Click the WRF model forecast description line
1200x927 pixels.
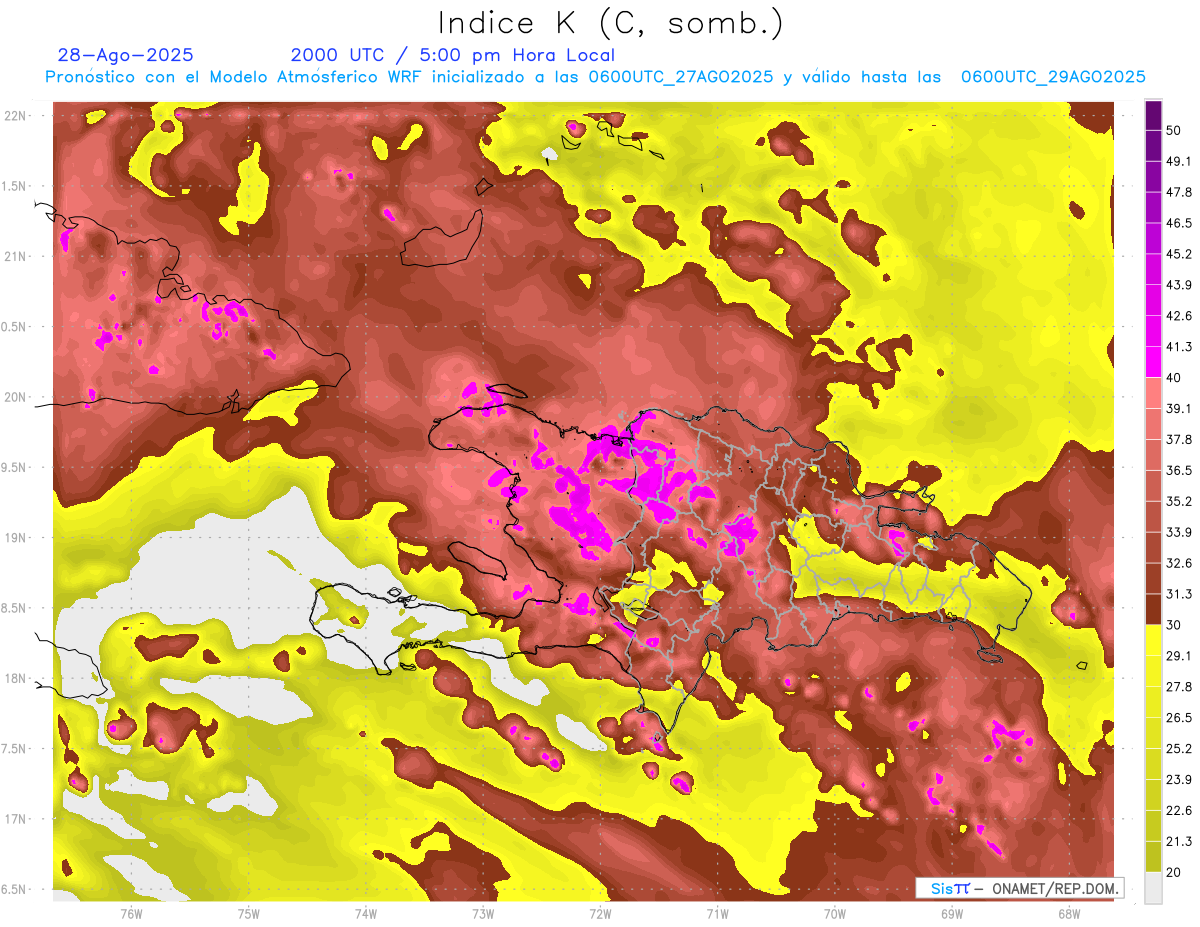click(x=595, y=77)
